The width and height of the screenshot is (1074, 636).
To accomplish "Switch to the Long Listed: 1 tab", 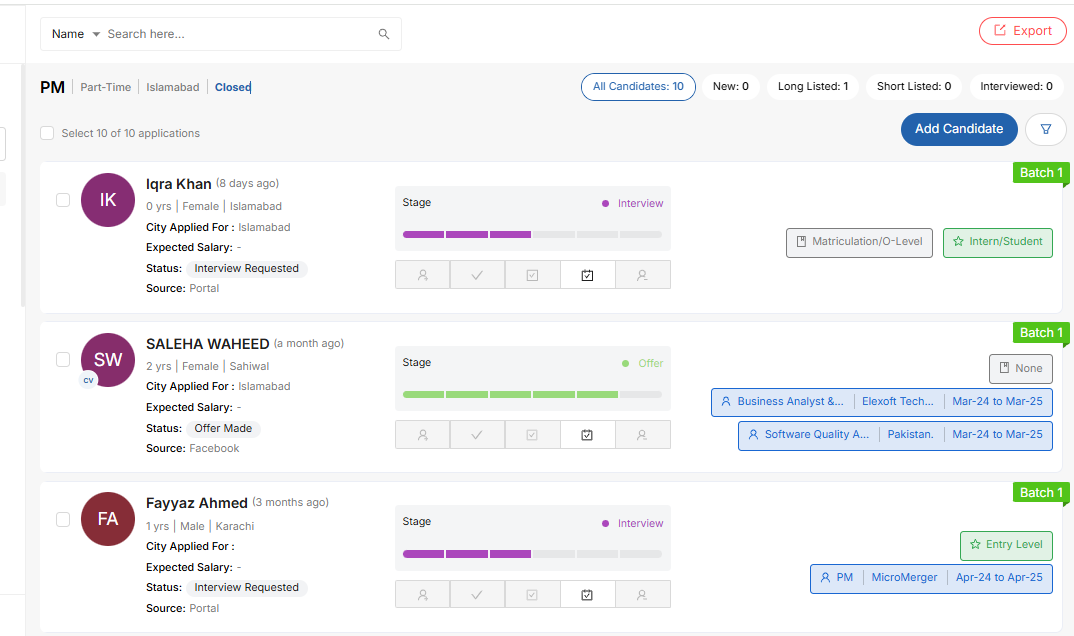I will 812,87.
